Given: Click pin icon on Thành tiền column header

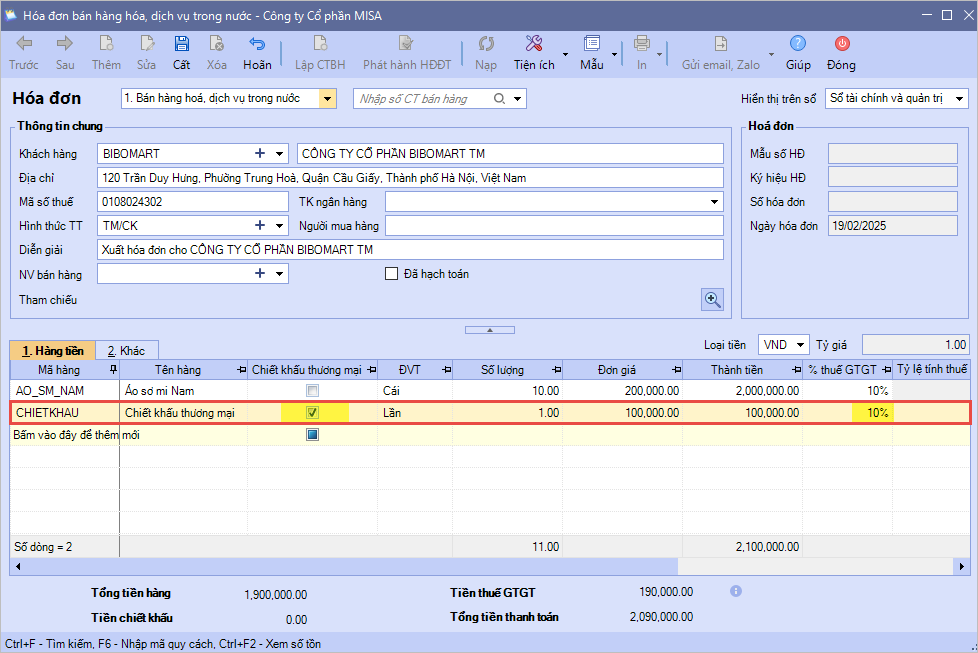Looking at the screenshot, I should [x=796, y=370].
